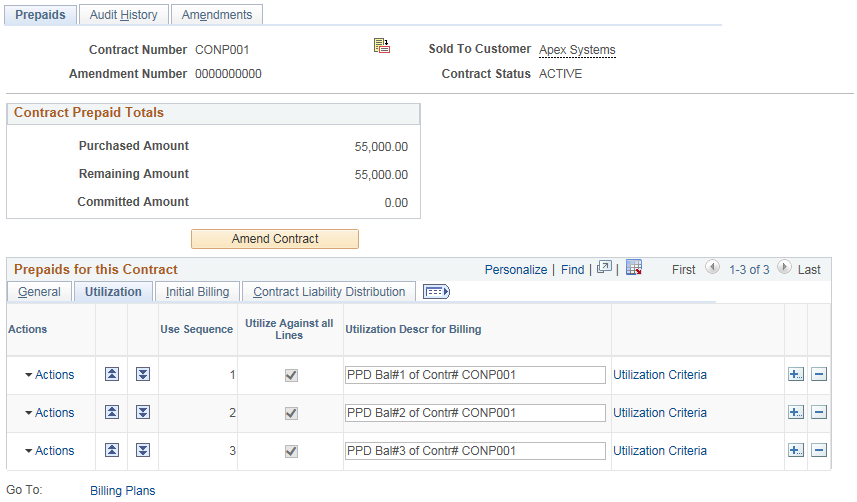Add row after PPD Bal#2 row
The height and width of the screenshot is (502, 857).
click(x=796, y=412)
